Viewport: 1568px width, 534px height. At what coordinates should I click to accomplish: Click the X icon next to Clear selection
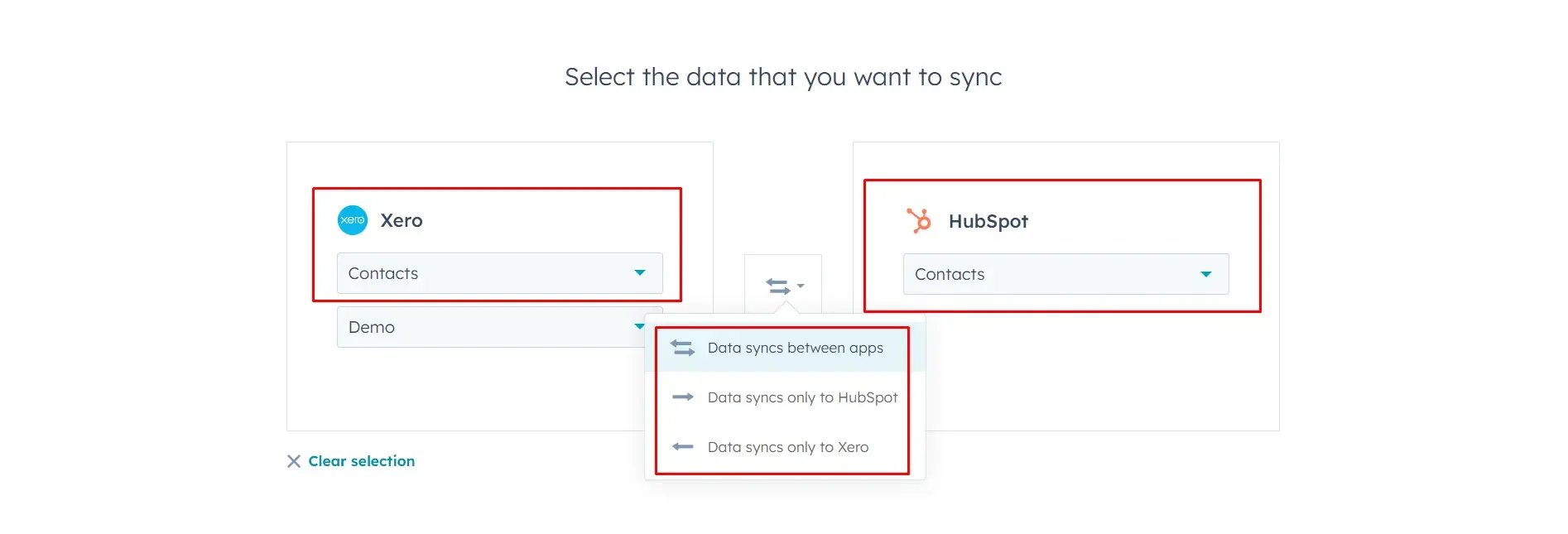tap(293, 461)
